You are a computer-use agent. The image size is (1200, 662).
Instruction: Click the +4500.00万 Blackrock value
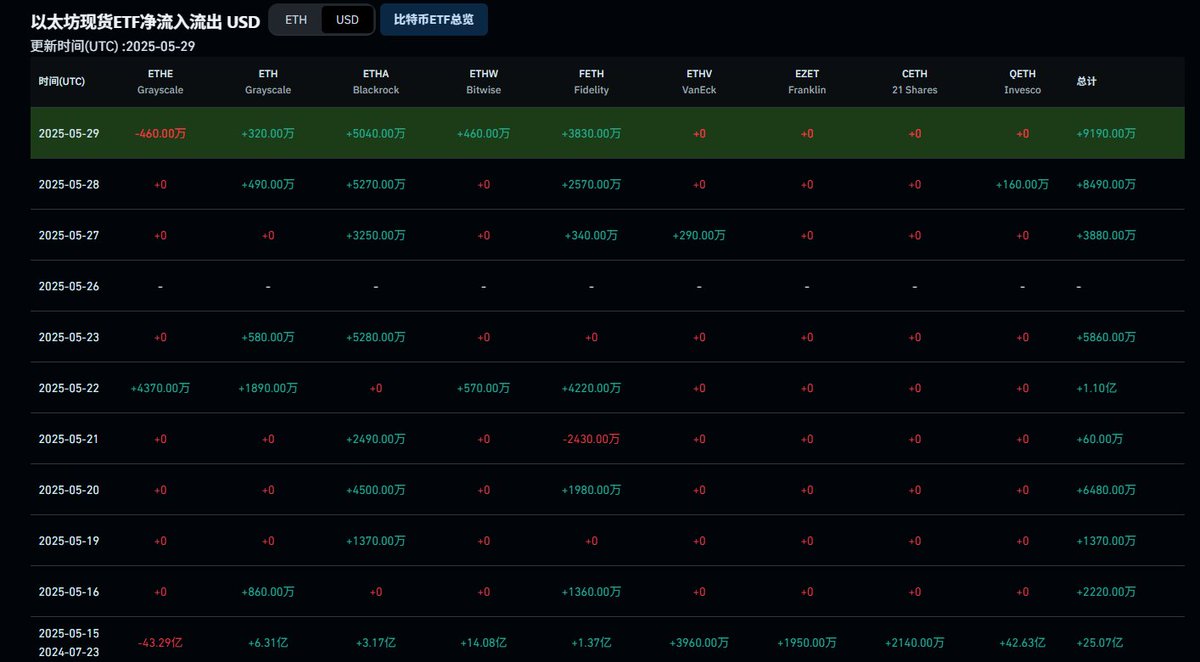376,490
